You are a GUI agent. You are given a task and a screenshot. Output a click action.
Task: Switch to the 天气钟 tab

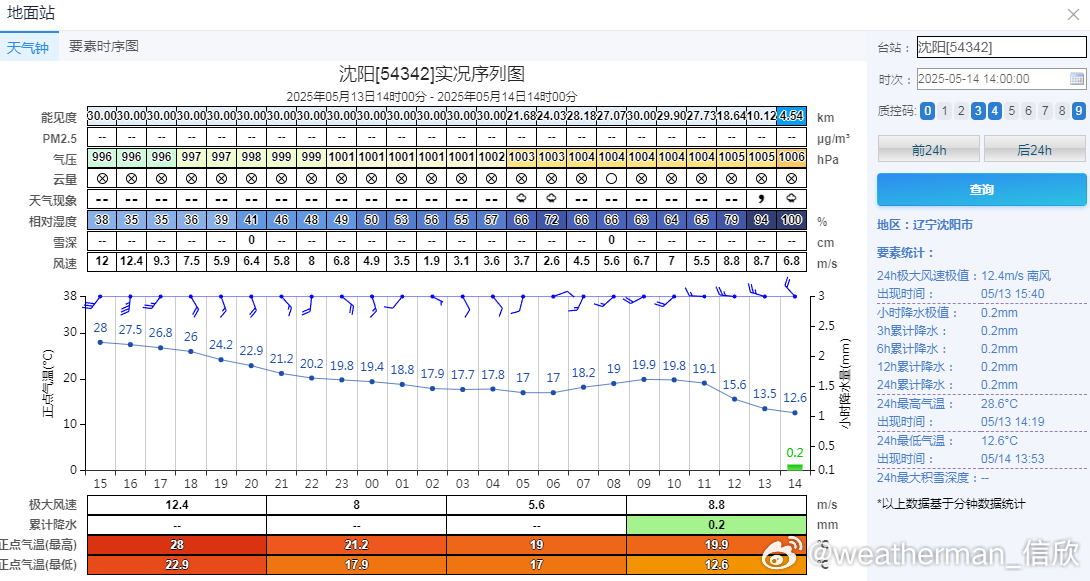pyautogui.click(x=28, y=47)
